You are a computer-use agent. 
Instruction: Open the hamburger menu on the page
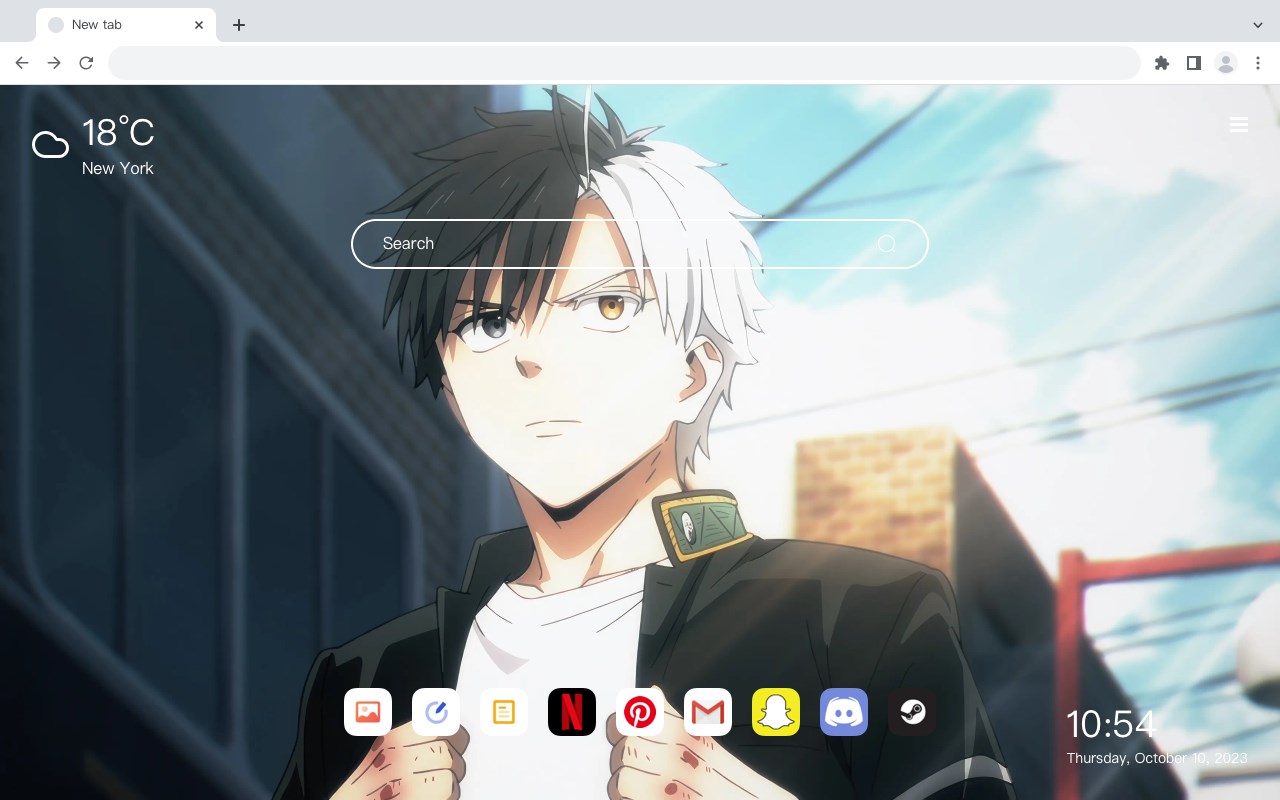coord(1239,125)
